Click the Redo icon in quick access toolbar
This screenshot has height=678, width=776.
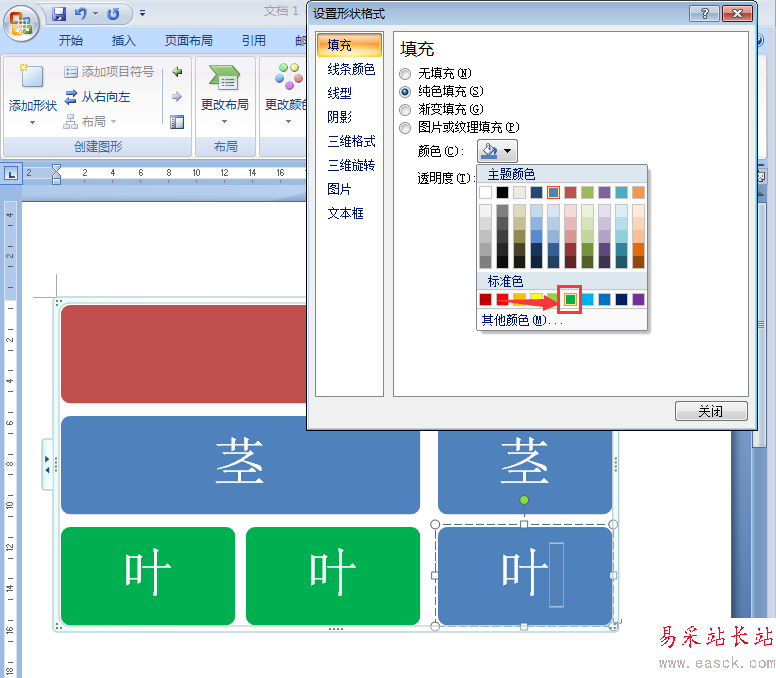tap(113, 14)
